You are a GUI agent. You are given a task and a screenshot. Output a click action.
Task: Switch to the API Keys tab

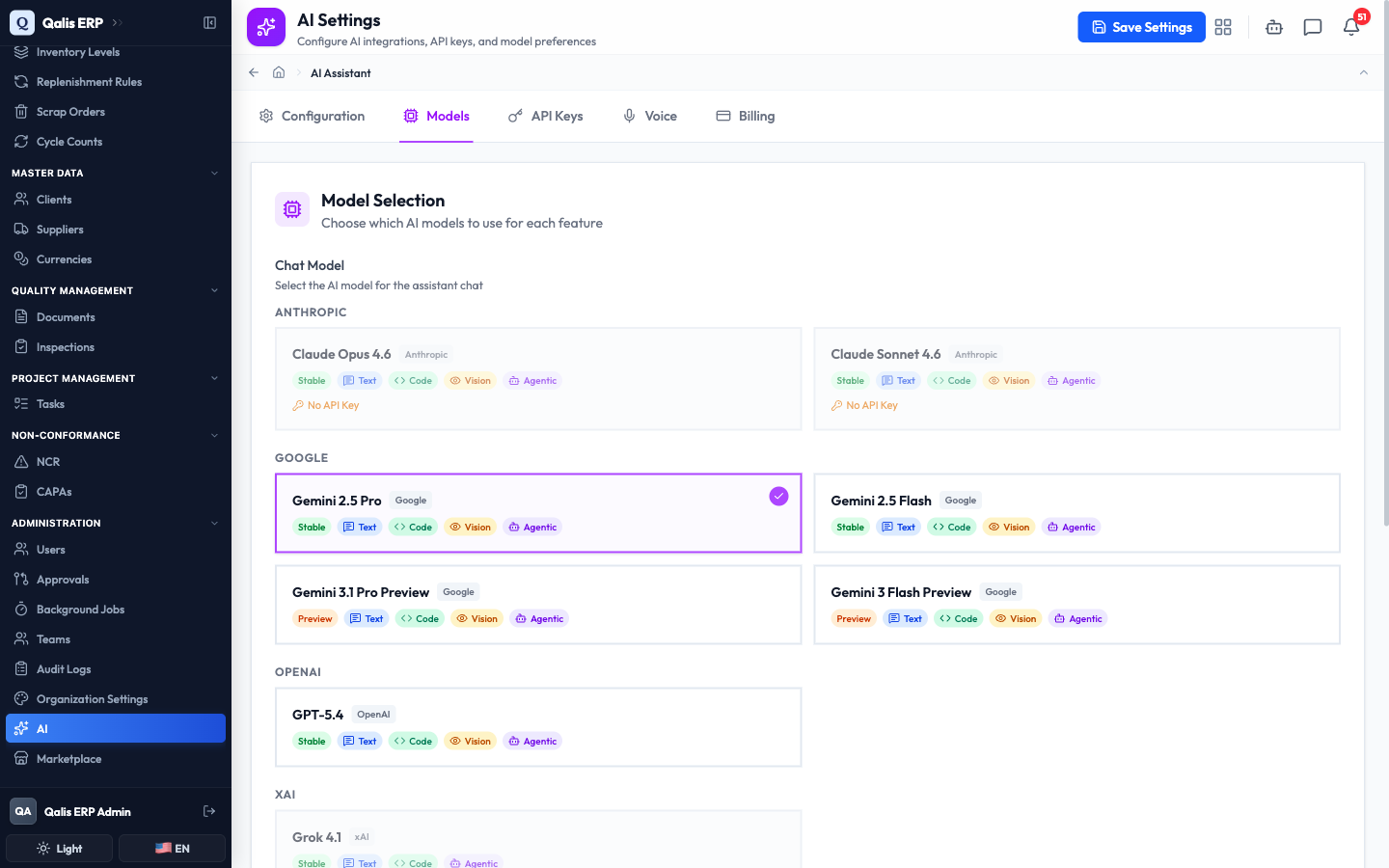click(x=545, y=116)
